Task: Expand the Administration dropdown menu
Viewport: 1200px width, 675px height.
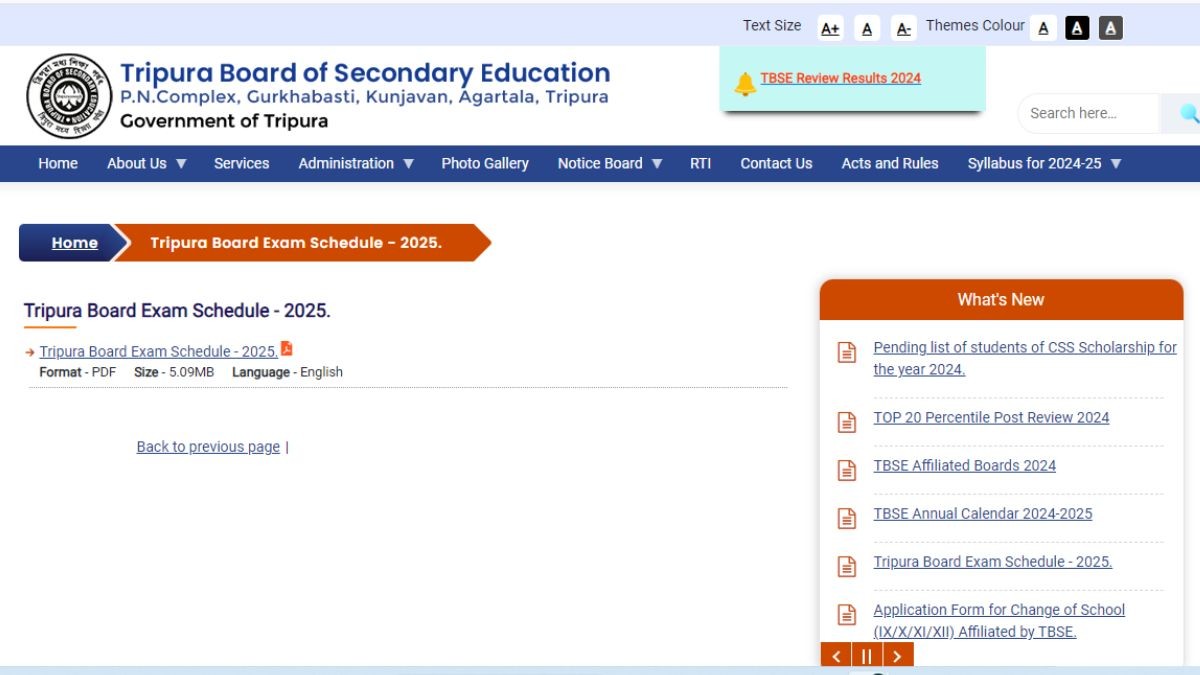Action: pyautogui.click(x=356, y=164)
